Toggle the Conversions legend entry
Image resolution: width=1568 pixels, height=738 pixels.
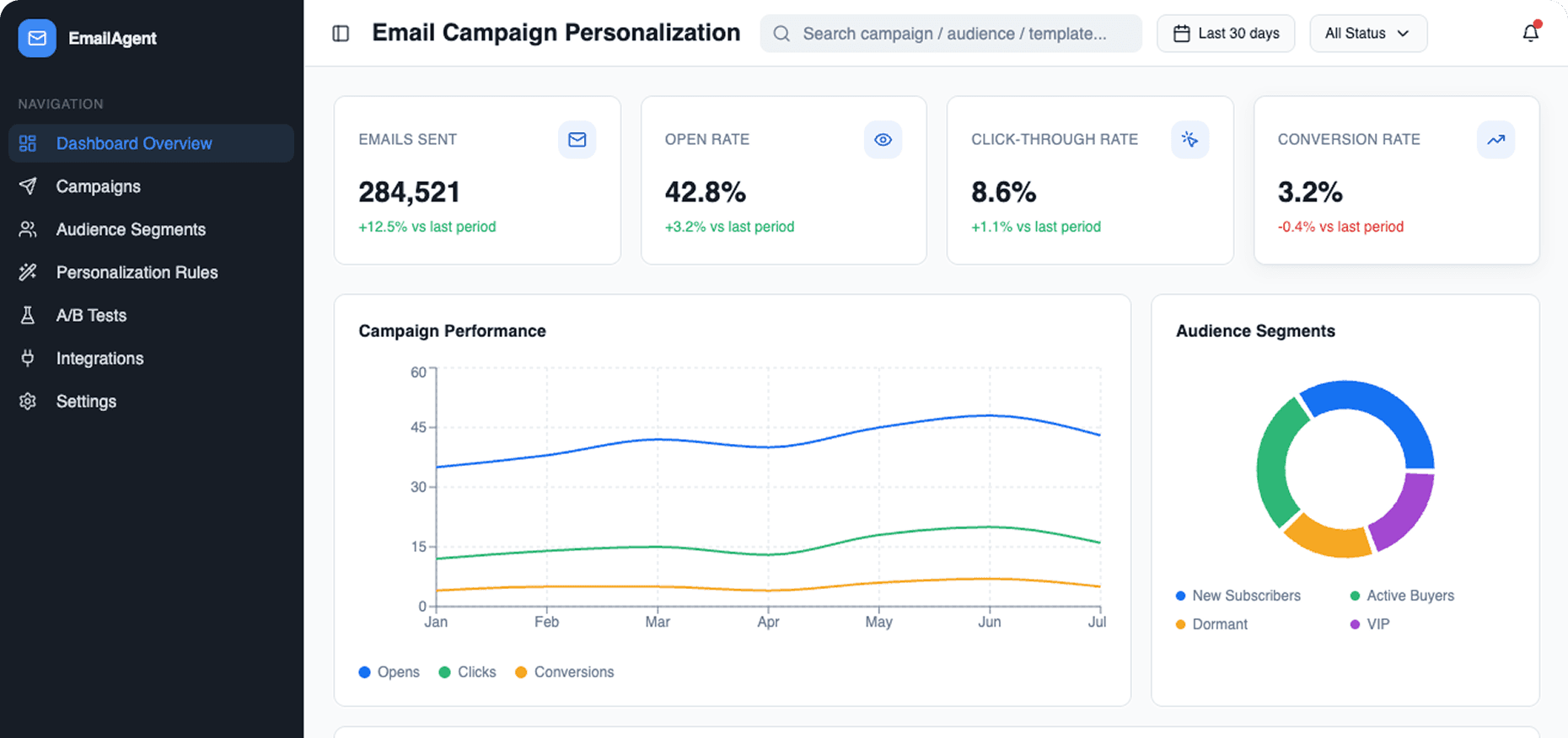563,671
